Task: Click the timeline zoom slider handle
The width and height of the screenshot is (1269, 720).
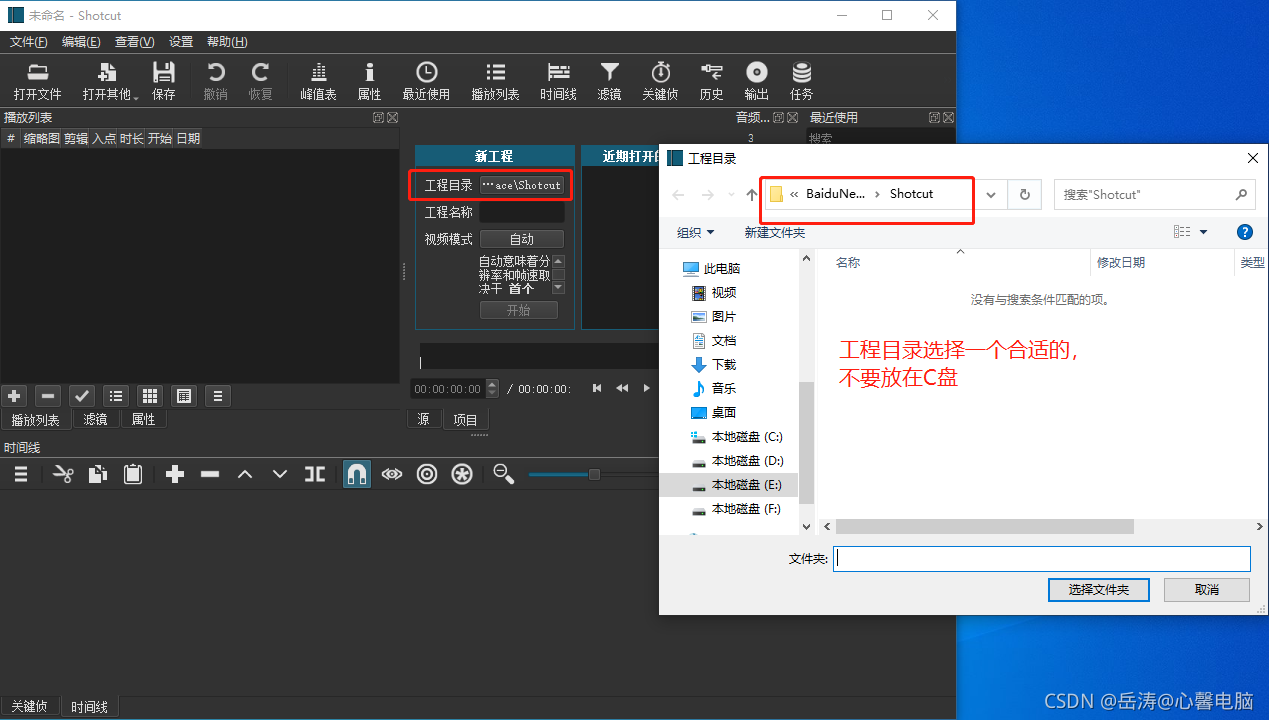Action: (x=594, y=474)
